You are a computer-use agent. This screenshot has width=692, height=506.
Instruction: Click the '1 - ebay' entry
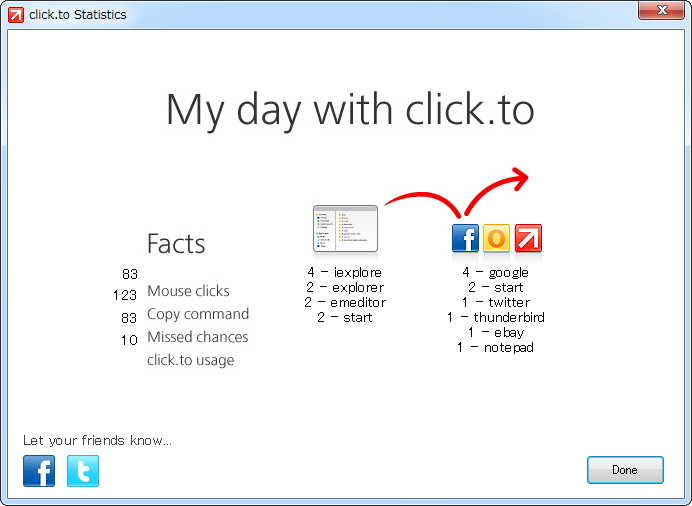point(496,333)
